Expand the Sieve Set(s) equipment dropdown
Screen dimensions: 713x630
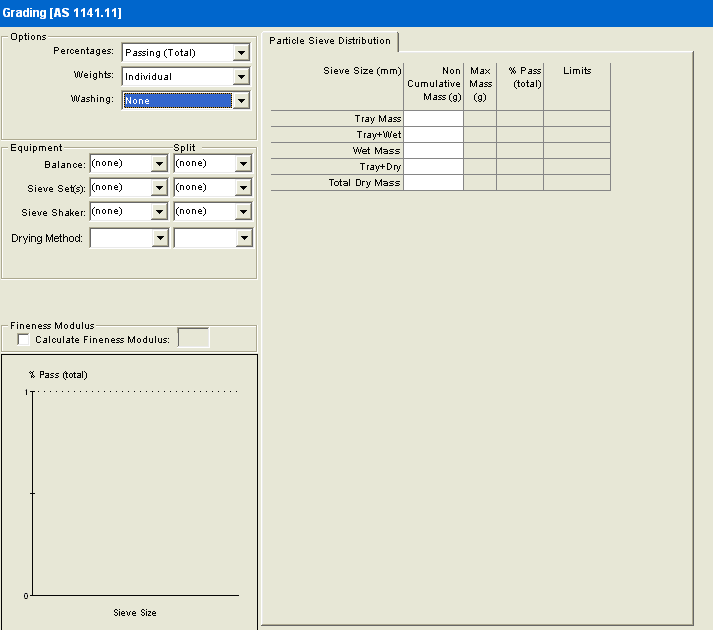[x=159, y=188]
